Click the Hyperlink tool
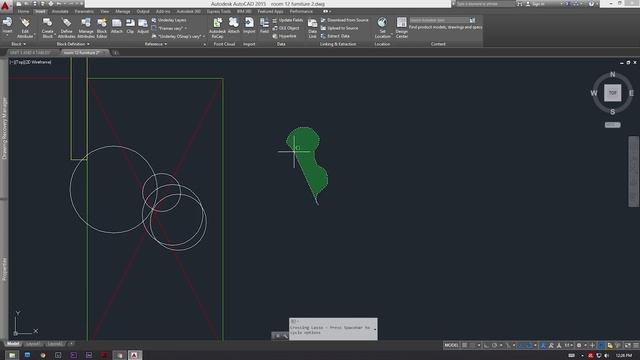Viewport: 640px width, 360px height. pyautogui.click(x=284, y=36)
